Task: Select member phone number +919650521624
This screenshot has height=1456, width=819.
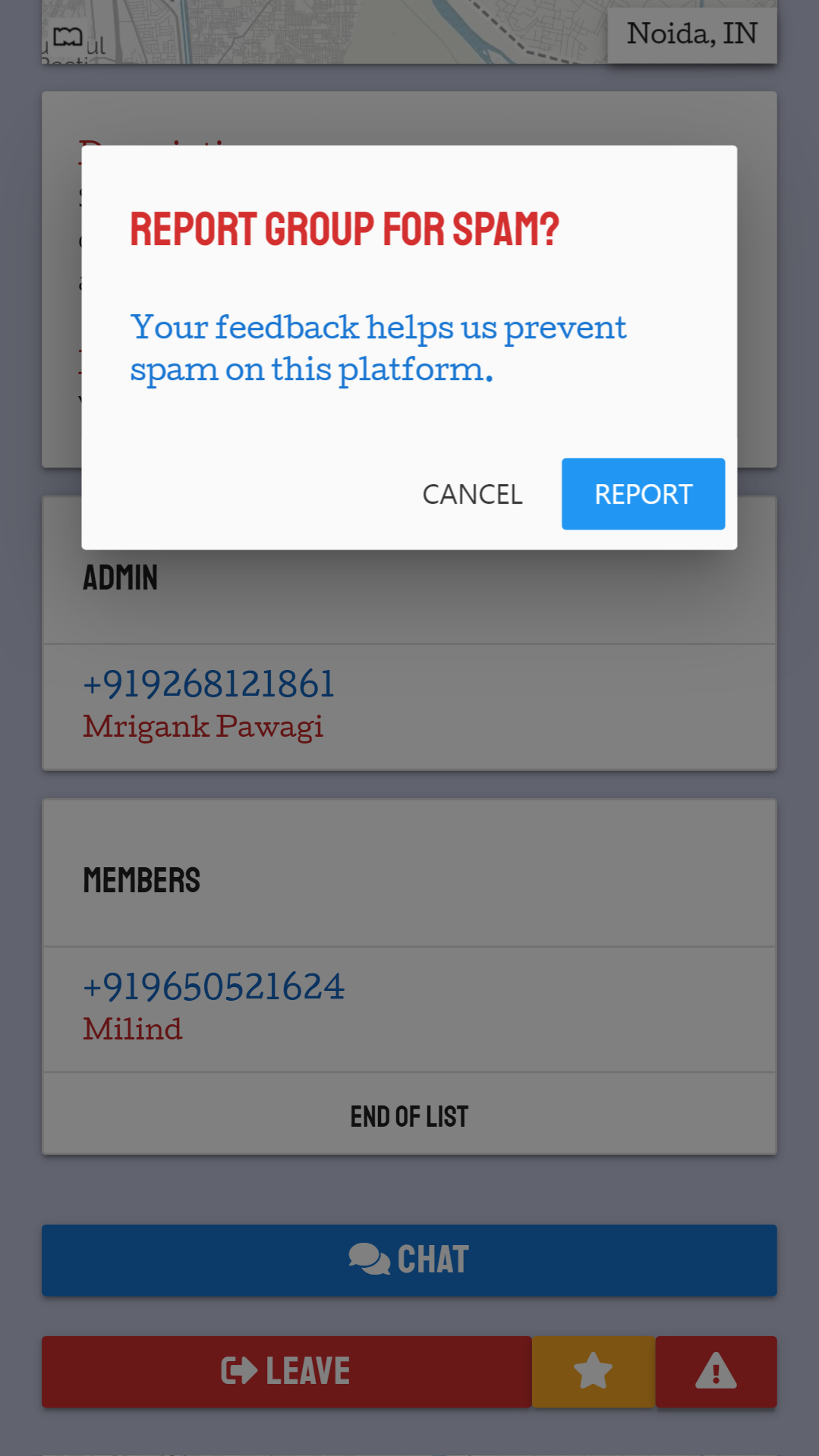Action: (213, 986)
